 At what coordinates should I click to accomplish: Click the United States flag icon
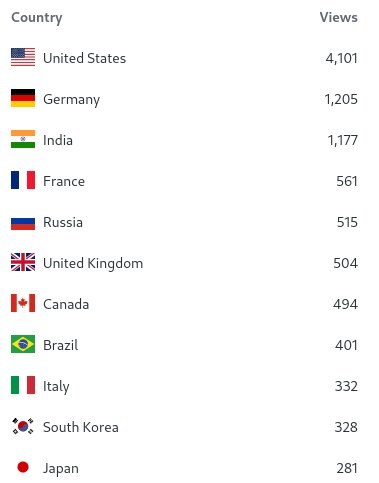pyautogui.click(x=23, y=57)
